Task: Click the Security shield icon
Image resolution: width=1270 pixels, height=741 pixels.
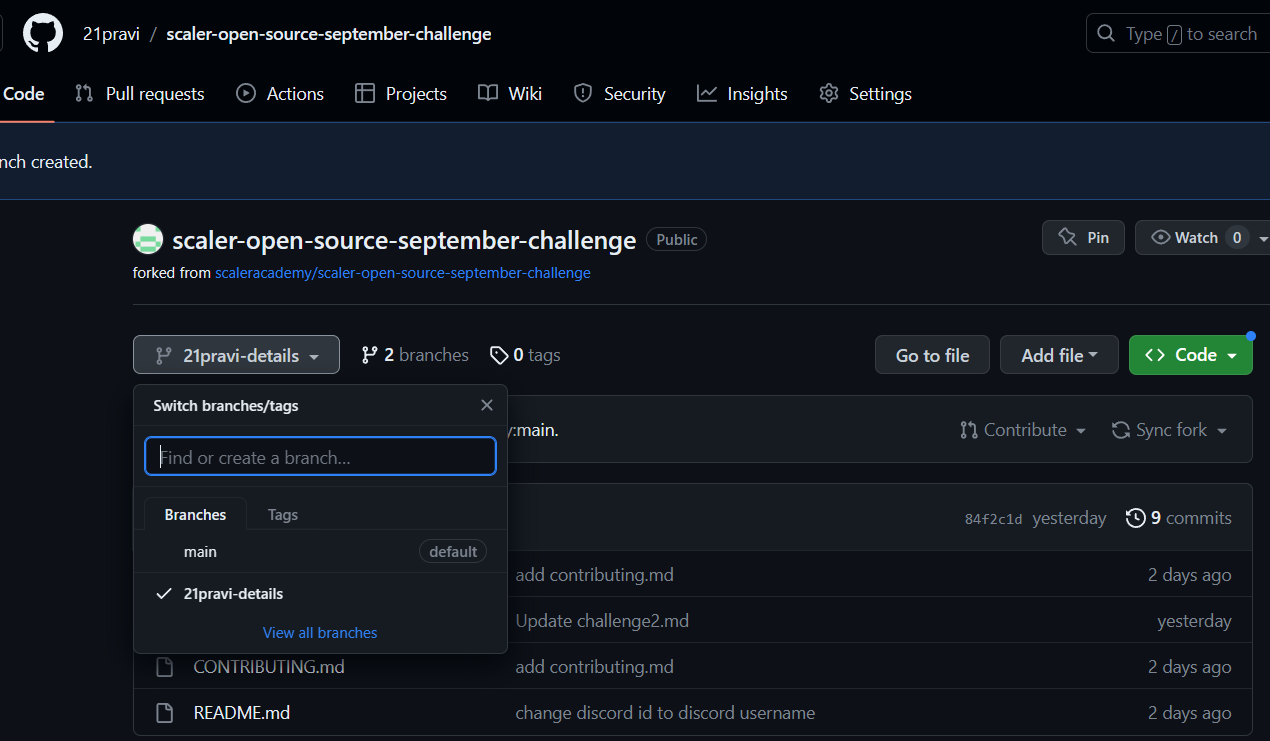Action: [582, 93]
